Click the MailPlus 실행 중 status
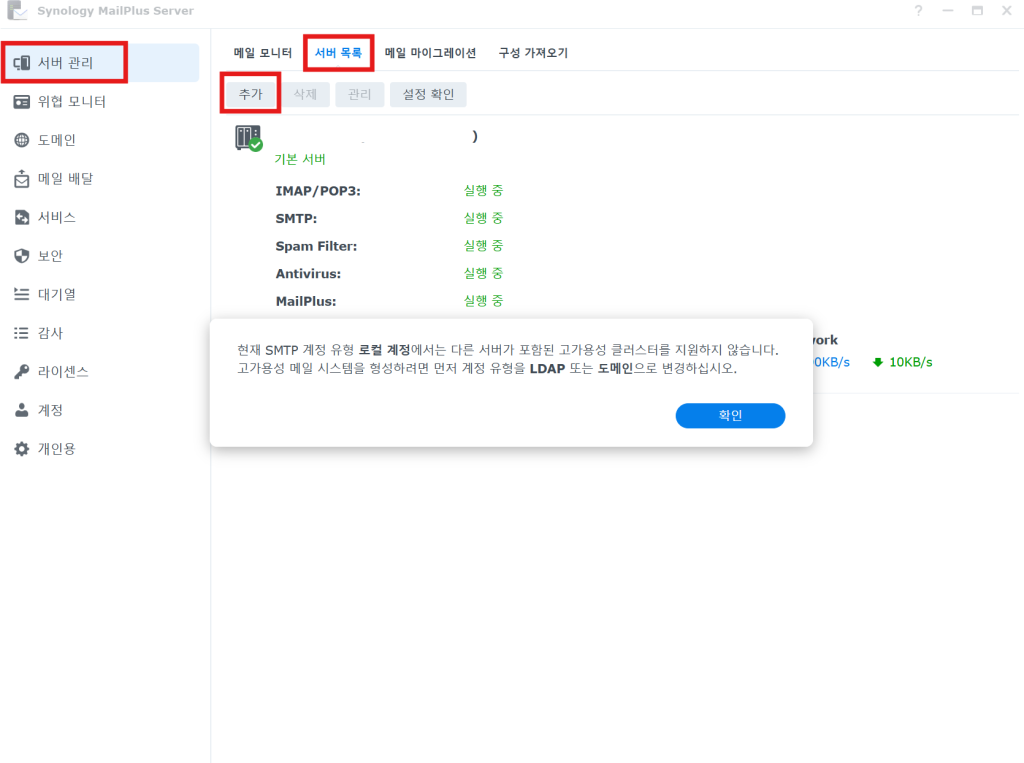Screen dimensions: 1024x763 point(483,300)
